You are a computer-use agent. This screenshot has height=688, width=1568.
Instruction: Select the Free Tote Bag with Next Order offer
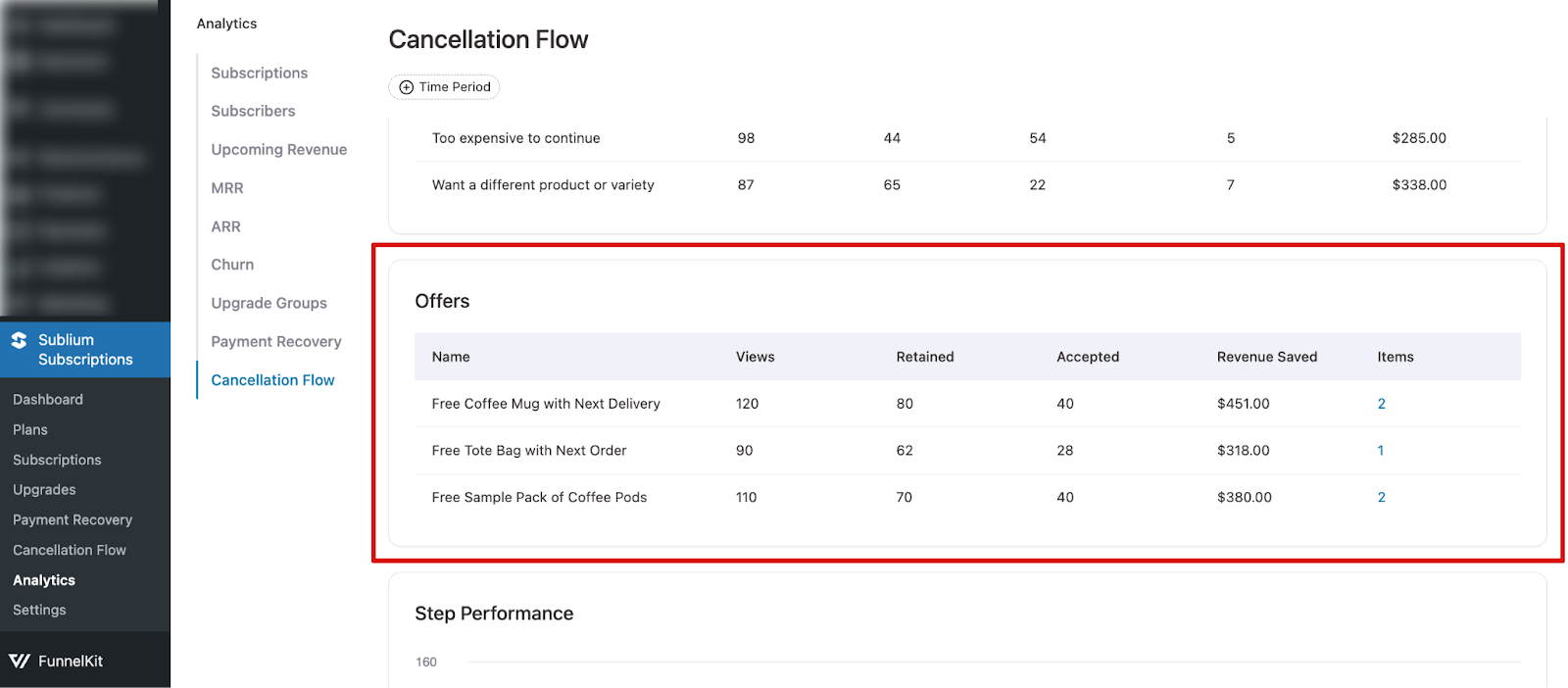pyautogui.click(x=529, y=451)
